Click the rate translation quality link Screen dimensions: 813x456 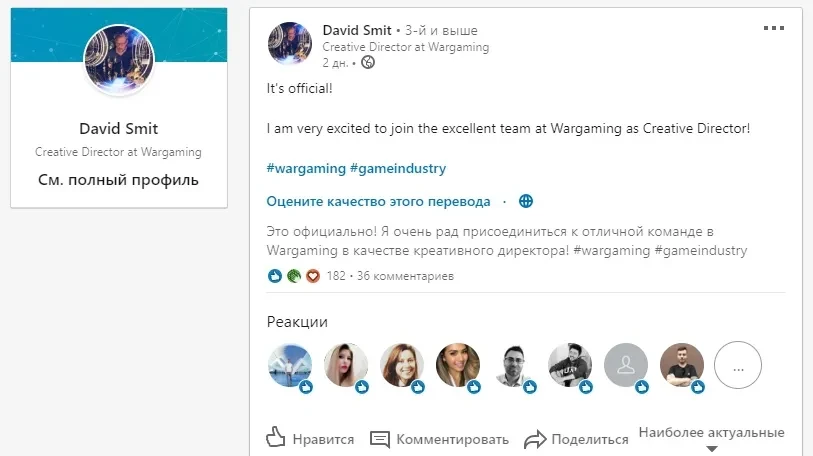pos(378,201)
